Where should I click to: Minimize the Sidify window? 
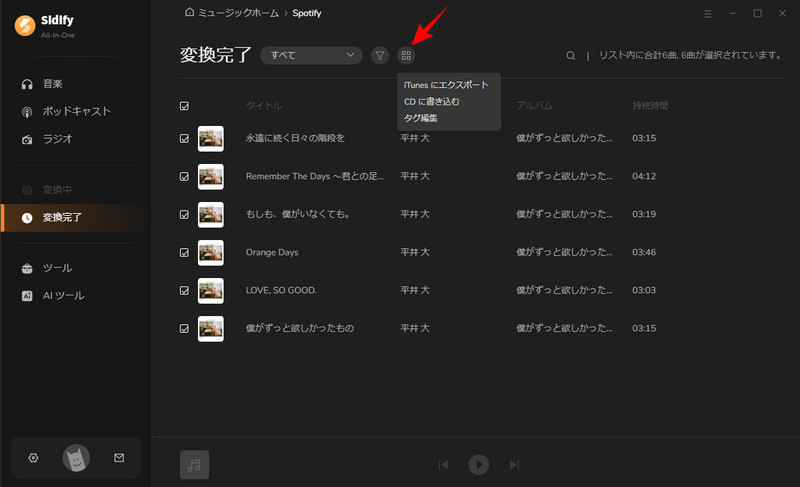(733, 13)
